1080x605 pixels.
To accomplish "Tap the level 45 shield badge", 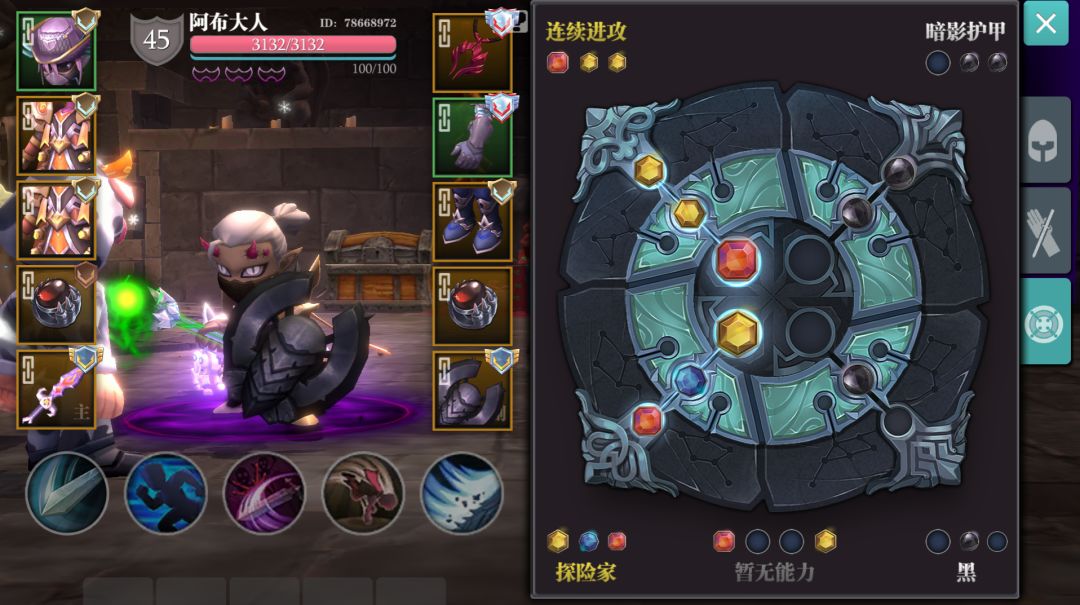I will pyautogui.click(x=156, y=39).
